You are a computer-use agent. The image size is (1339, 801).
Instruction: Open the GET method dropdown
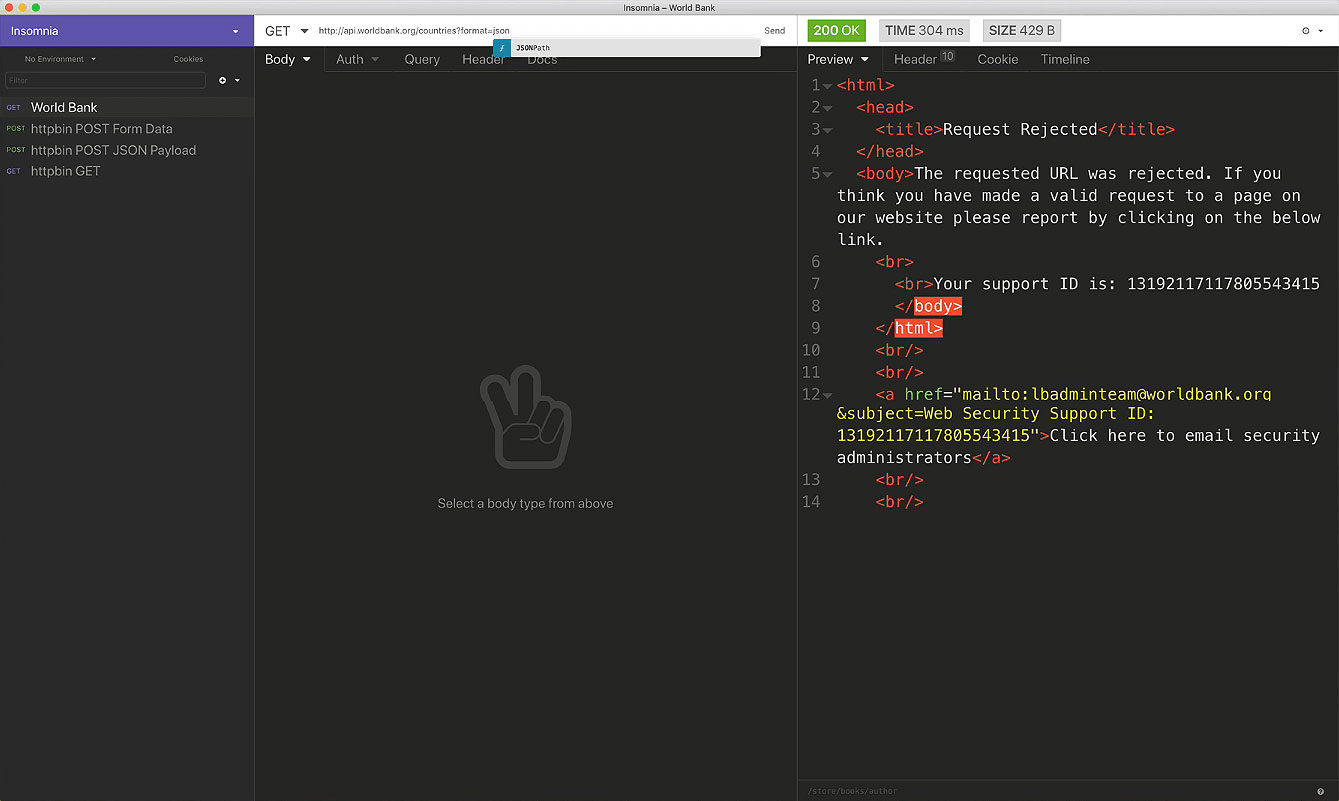pos(286,31)
